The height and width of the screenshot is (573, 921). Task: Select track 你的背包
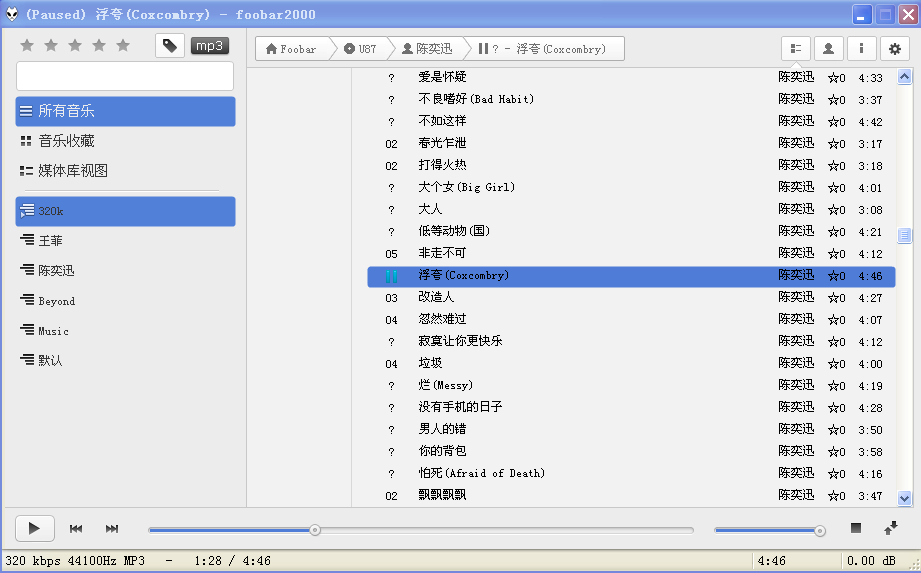point(631,451)
